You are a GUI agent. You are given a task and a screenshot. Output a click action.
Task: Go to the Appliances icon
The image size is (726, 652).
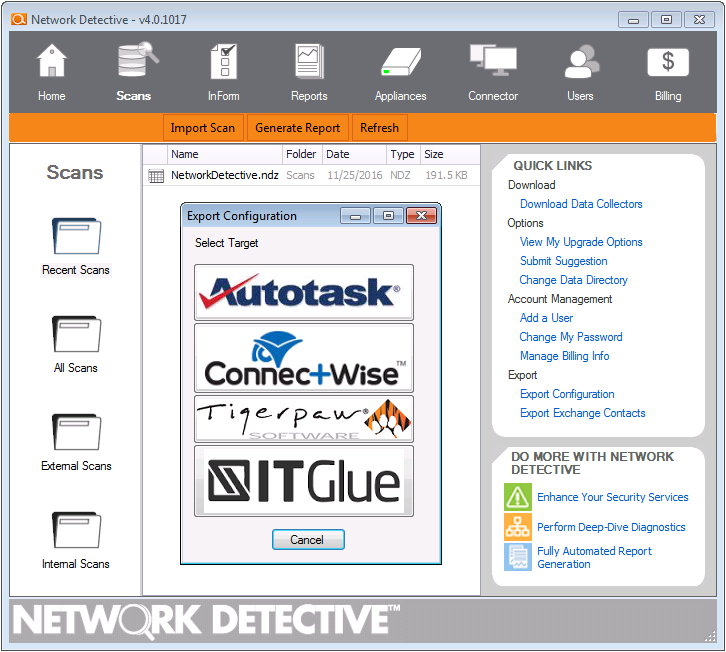401,61
